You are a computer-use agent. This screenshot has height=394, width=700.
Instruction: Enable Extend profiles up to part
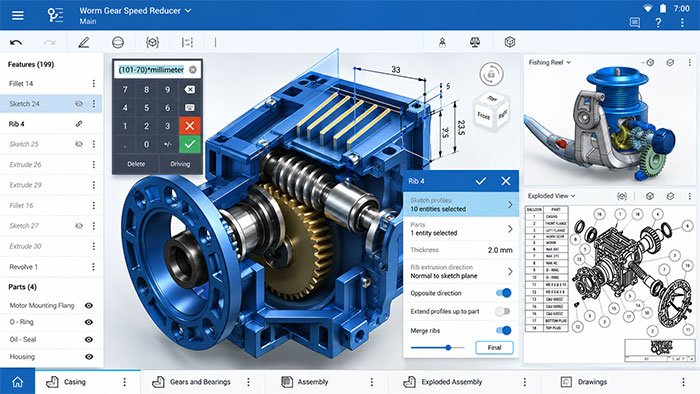503,311
